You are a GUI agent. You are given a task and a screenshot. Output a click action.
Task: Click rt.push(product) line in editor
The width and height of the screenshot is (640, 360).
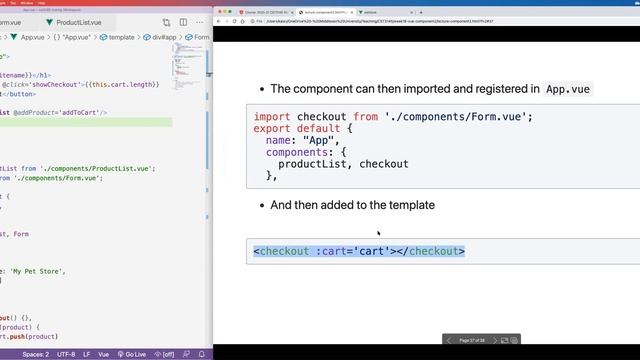(x=29, y=337)
